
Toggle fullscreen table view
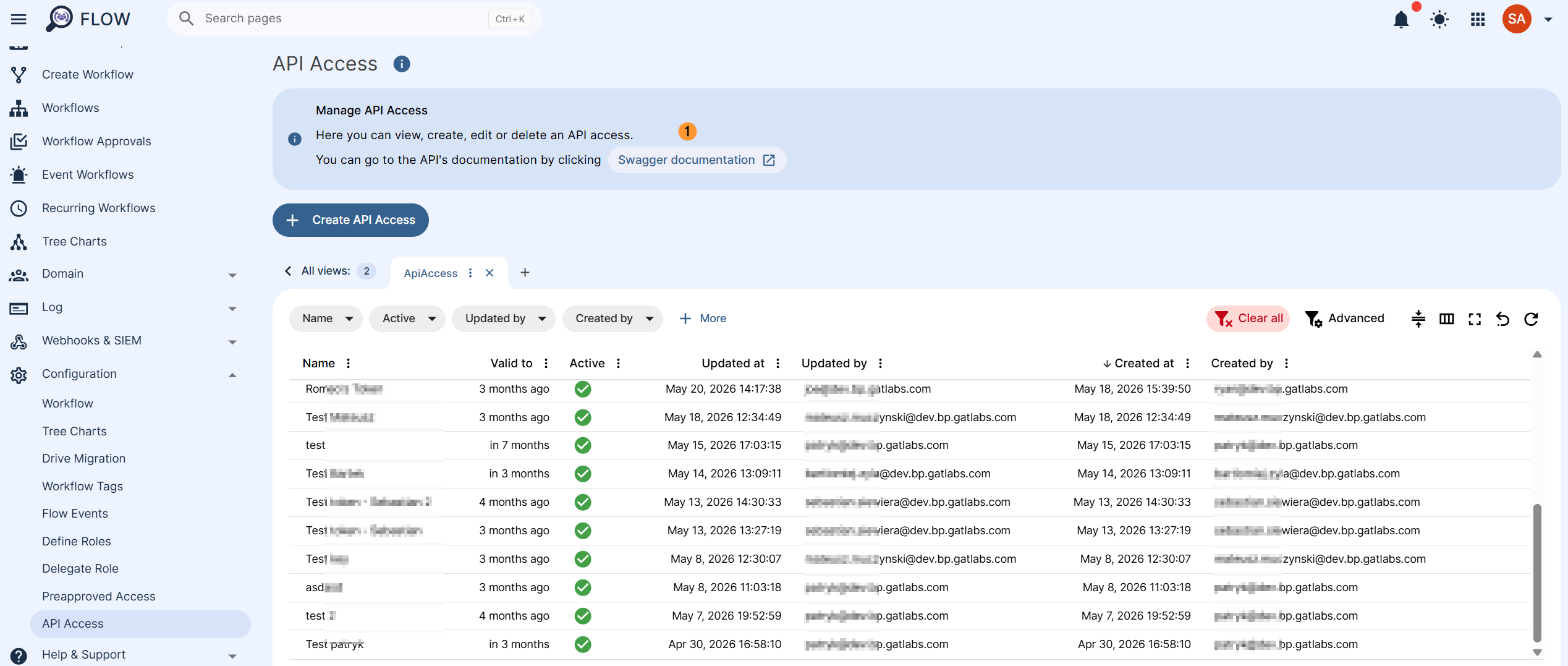coord(1475,319)
